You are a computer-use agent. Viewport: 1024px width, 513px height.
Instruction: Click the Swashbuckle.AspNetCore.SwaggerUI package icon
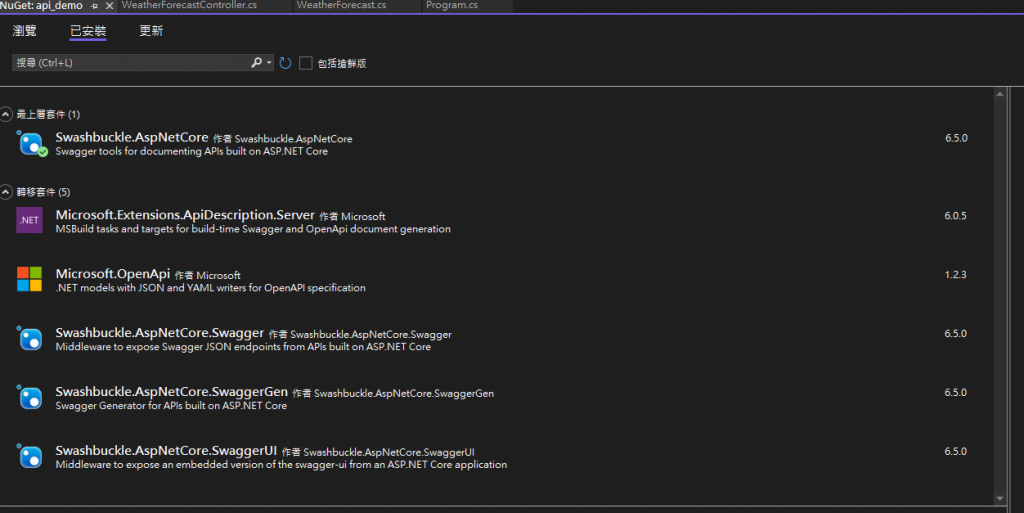[30, 456]
